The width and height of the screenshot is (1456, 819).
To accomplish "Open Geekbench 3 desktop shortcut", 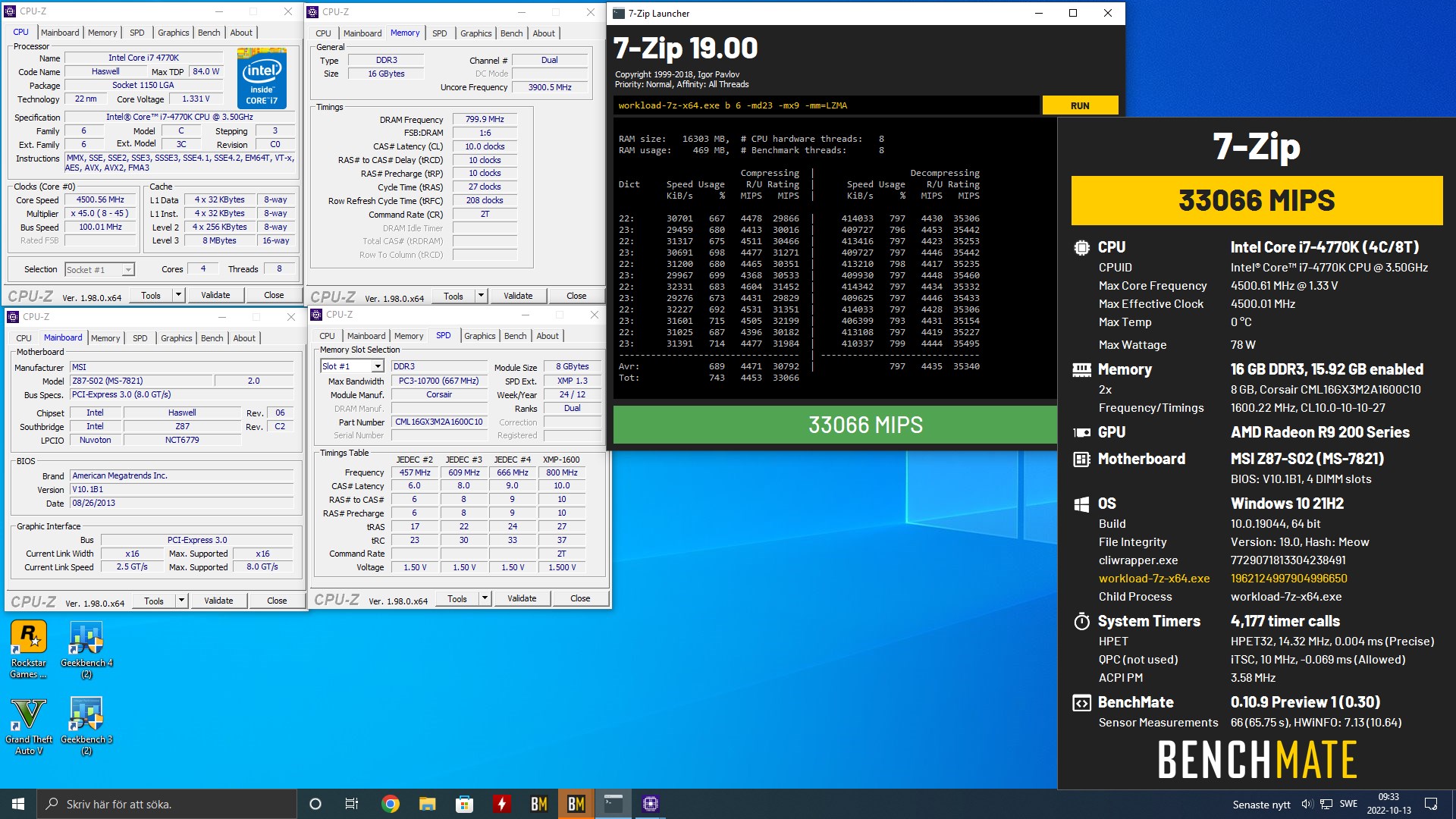I will pos(86,726).
